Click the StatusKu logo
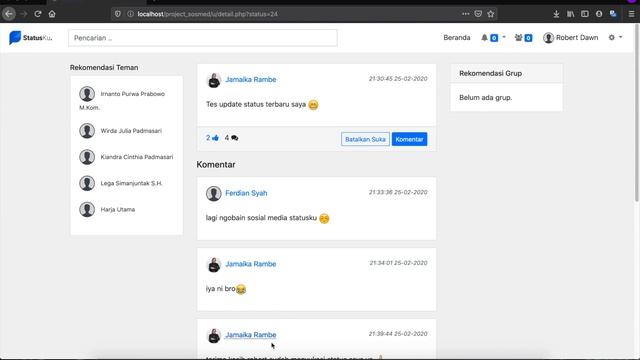Viewport: 640px width, 360px height. 31,38
